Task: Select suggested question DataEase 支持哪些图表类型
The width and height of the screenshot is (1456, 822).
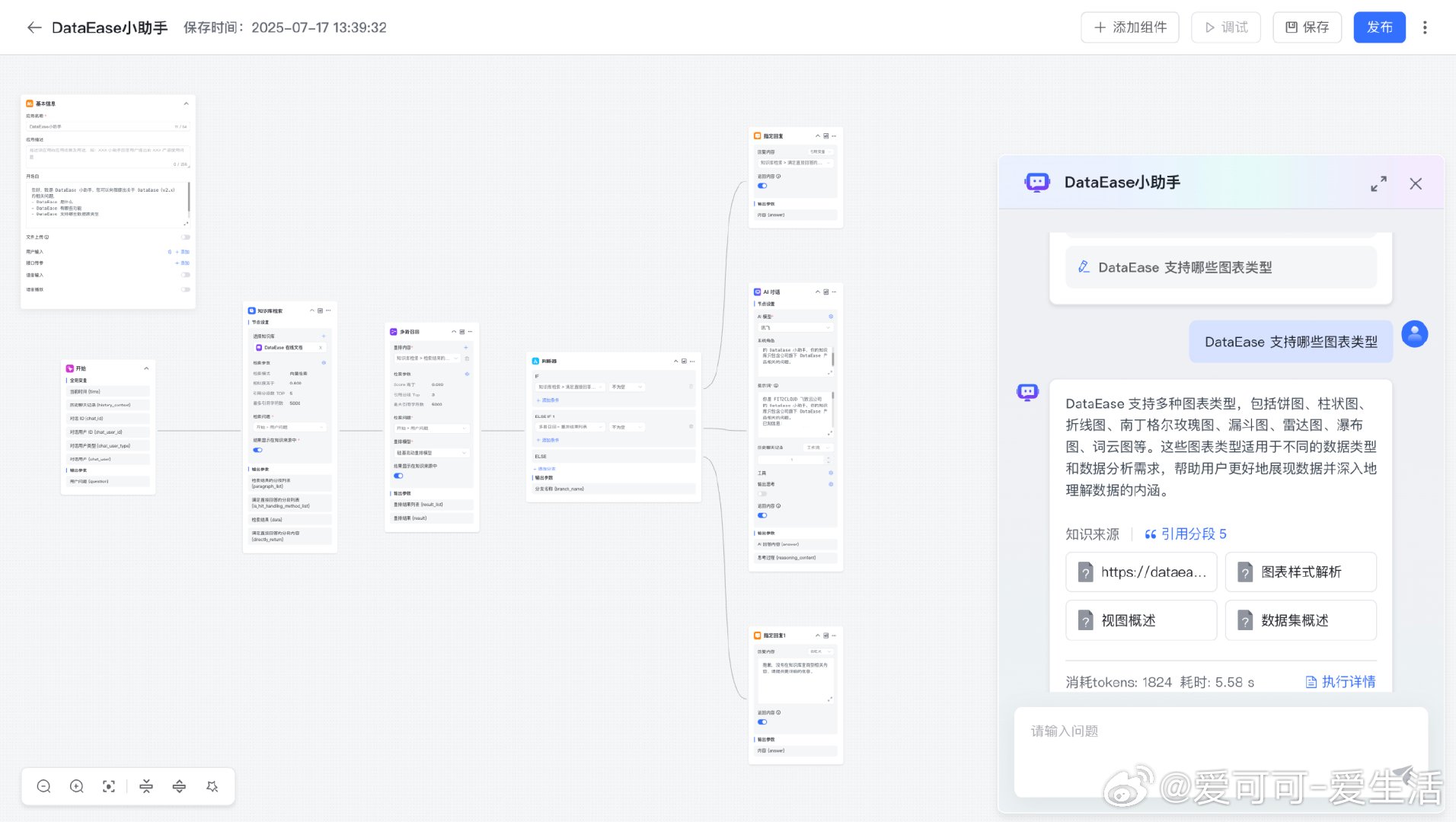Action: [x=1221, y=267]
